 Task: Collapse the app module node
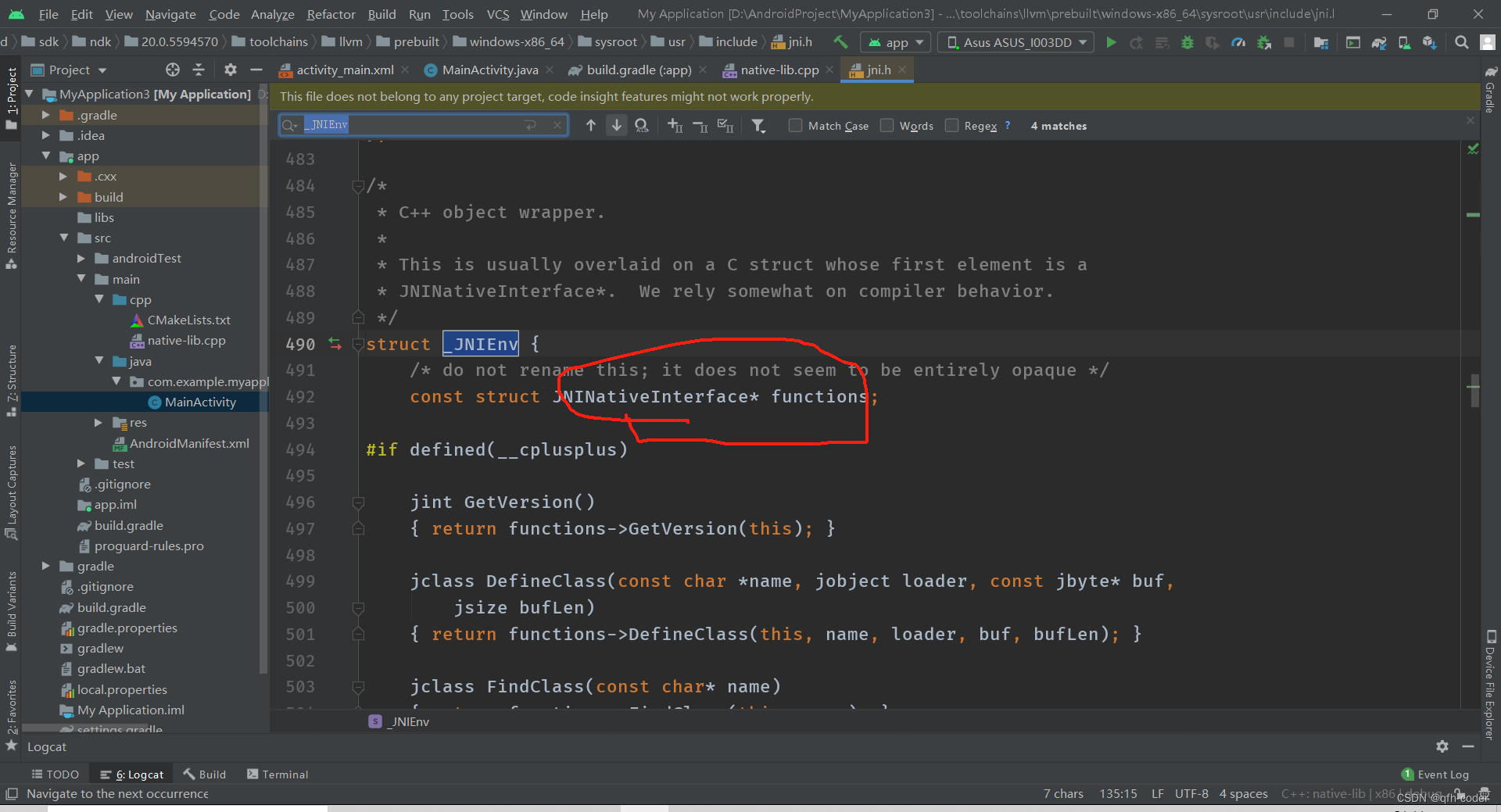click(x=46, y=156)
